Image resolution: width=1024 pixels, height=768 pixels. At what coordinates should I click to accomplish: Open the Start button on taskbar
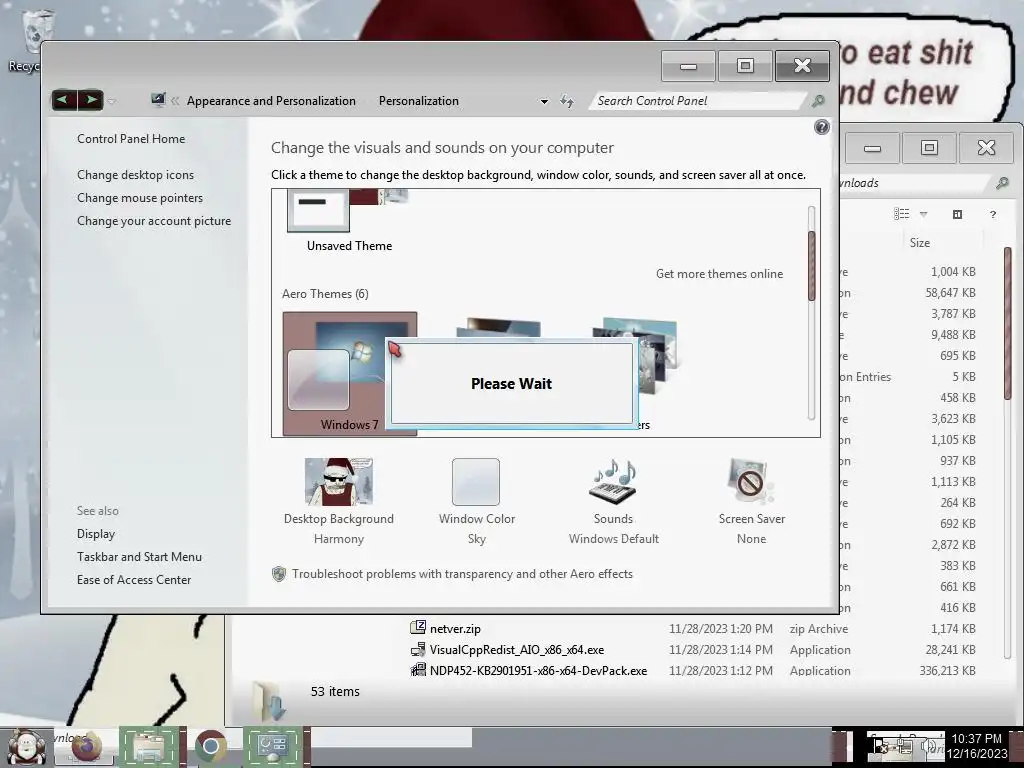[x=26, y=747]
